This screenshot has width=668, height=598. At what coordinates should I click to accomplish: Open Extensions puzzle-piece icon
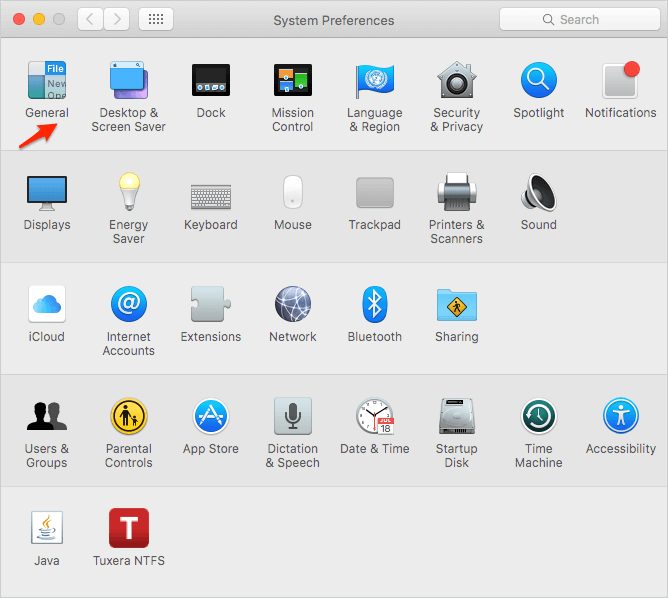[x=211, y=304]
